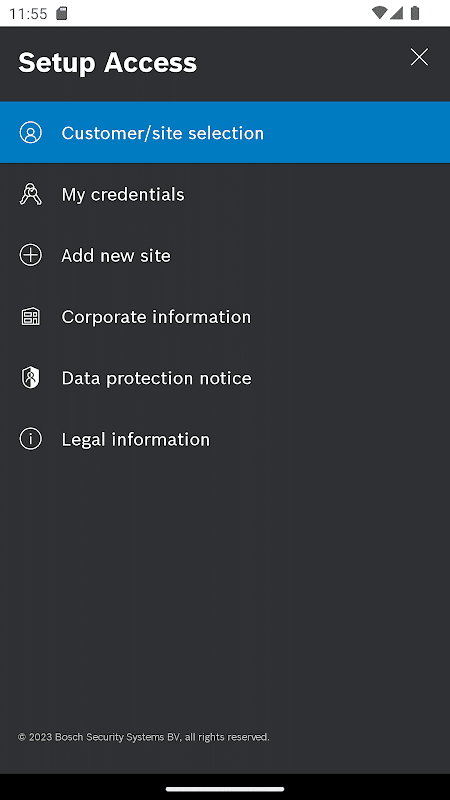Open My credentials menu entry
This screenshot has width=450, height=800.
pyautogui.click(x=225, y=194)
